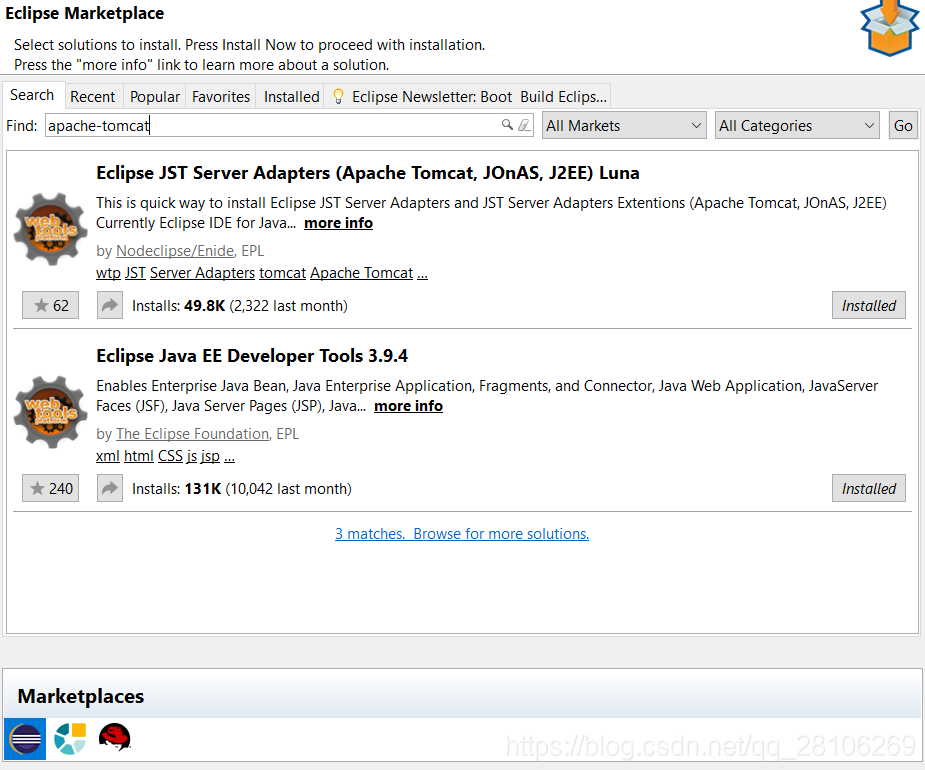Image resolution: width=925 pixels, height=770 pixels.
Task: Click the Apache Tomcat tag link
Action: (362, 273)
